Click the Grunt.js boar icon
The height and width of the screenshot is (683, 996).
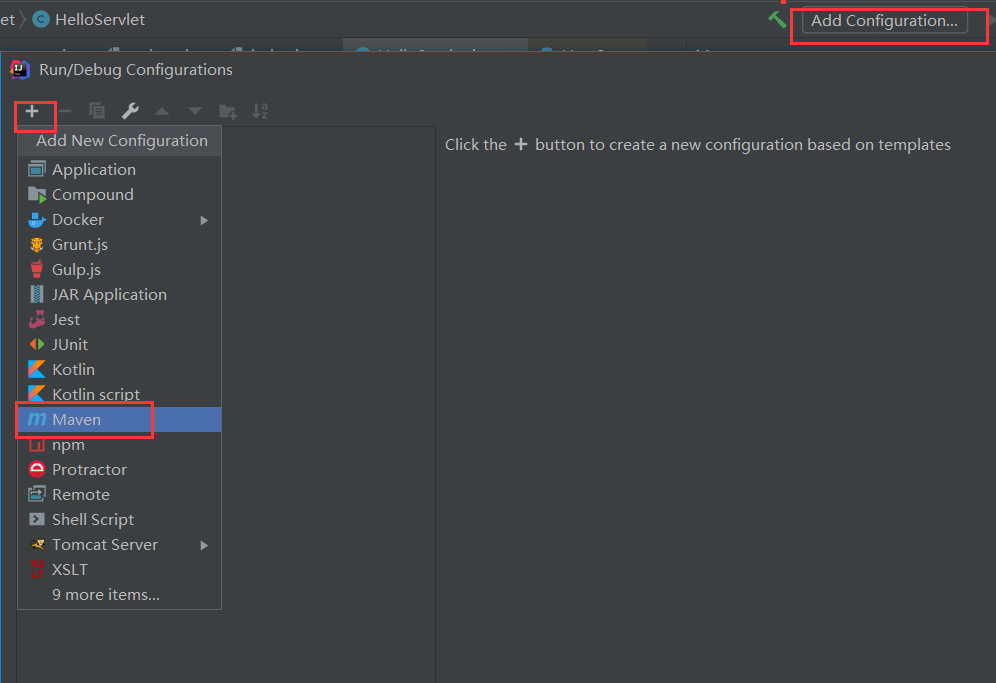pos(37,245)
